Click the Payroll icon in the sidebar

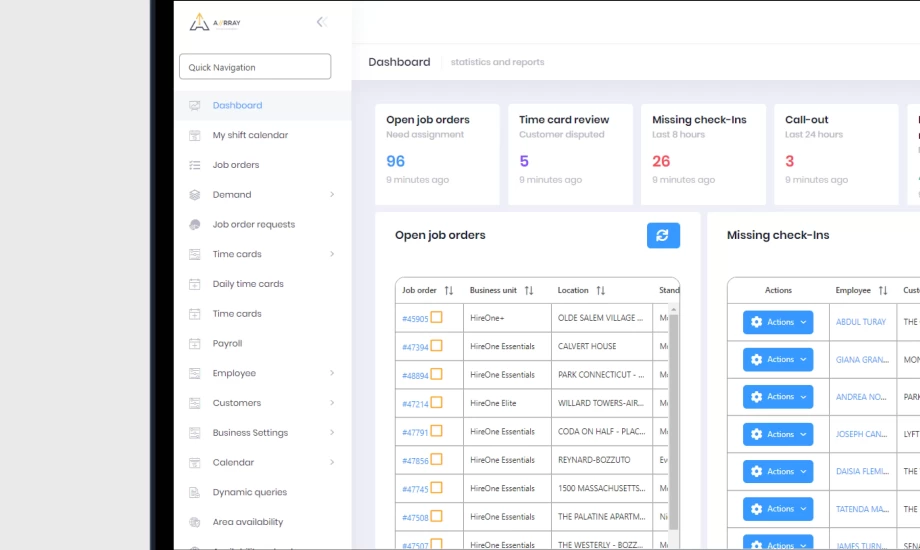pyautogui.click(x=195, y=343)
